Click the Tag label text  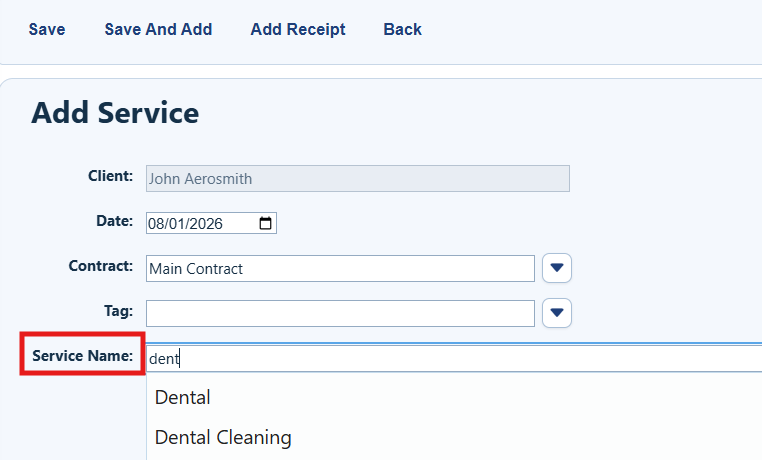point(118,310)
